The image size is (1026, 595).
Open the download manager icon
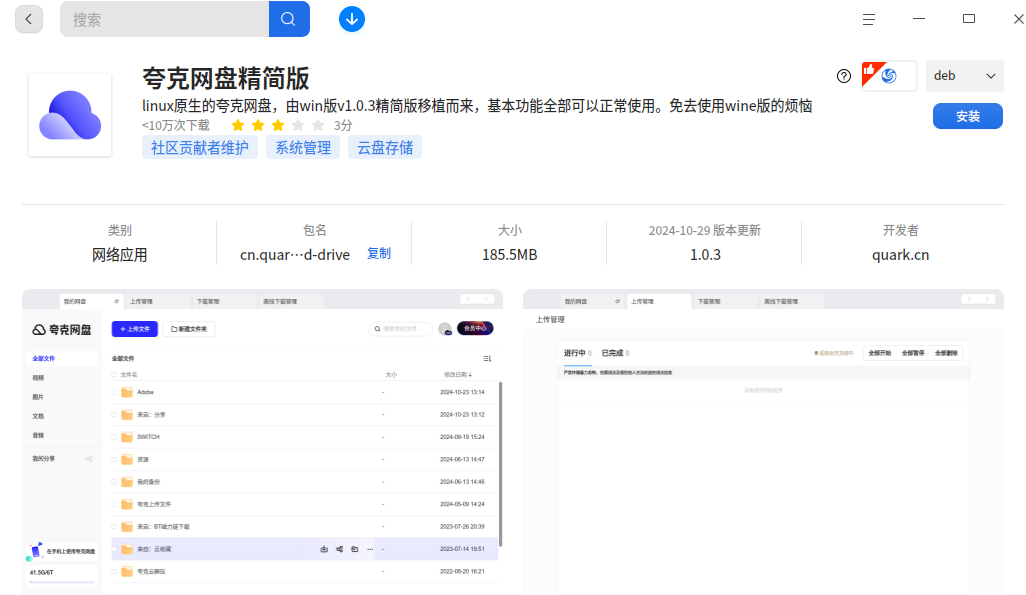tap(352, 19)
